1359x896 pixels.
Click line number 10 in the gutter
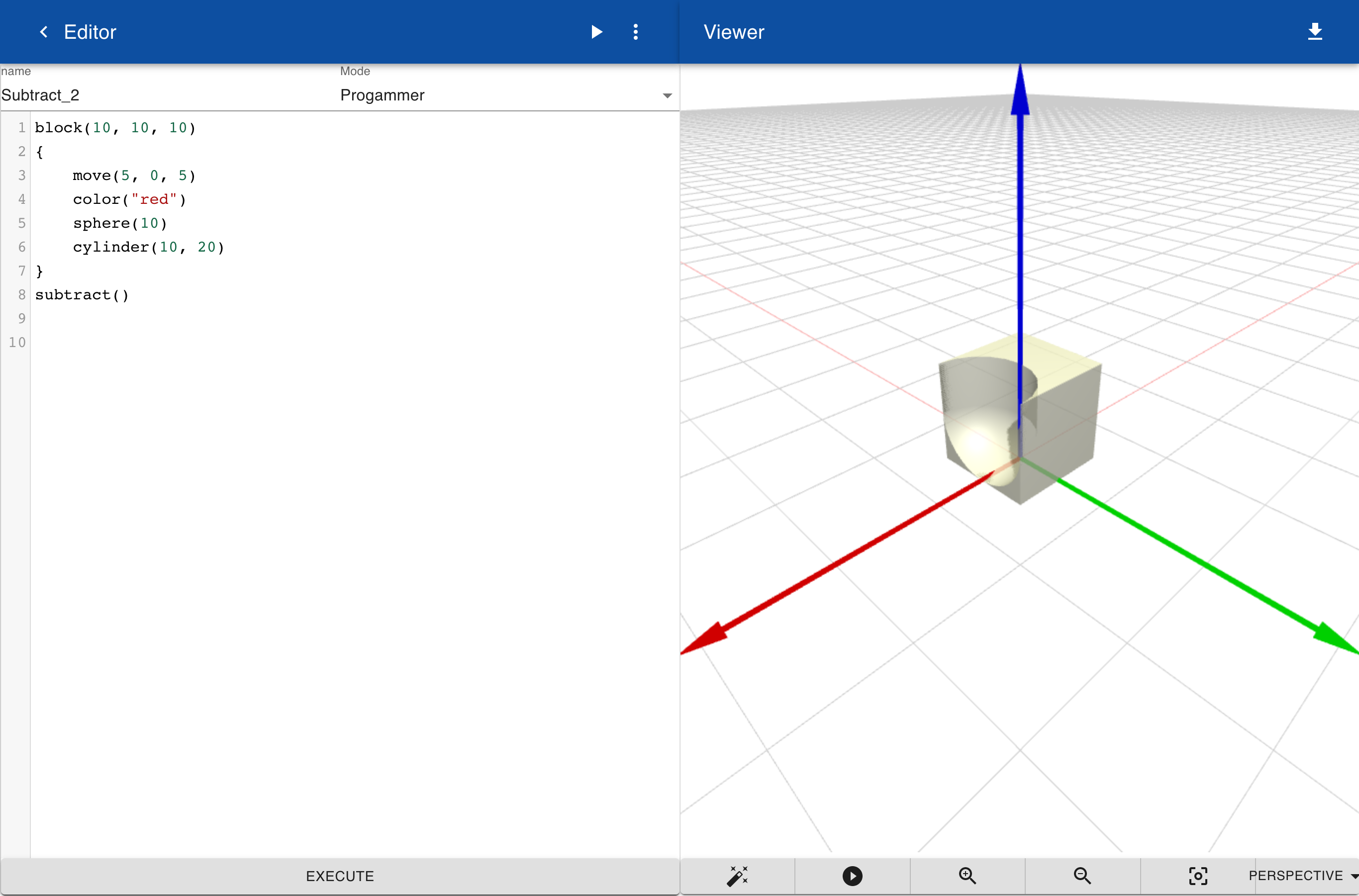point(17,342)
